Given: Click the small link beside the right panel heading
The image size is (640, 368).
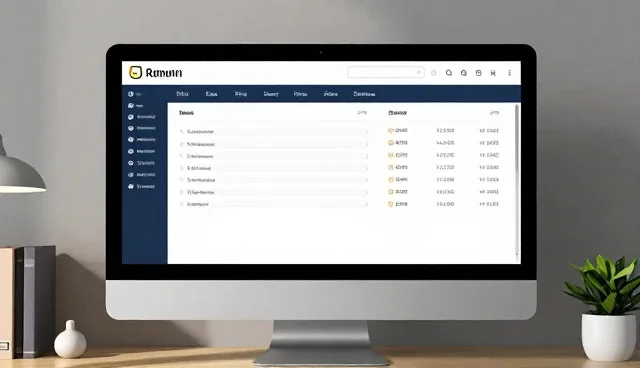Looking at the screenshot, I should point(494,113).
